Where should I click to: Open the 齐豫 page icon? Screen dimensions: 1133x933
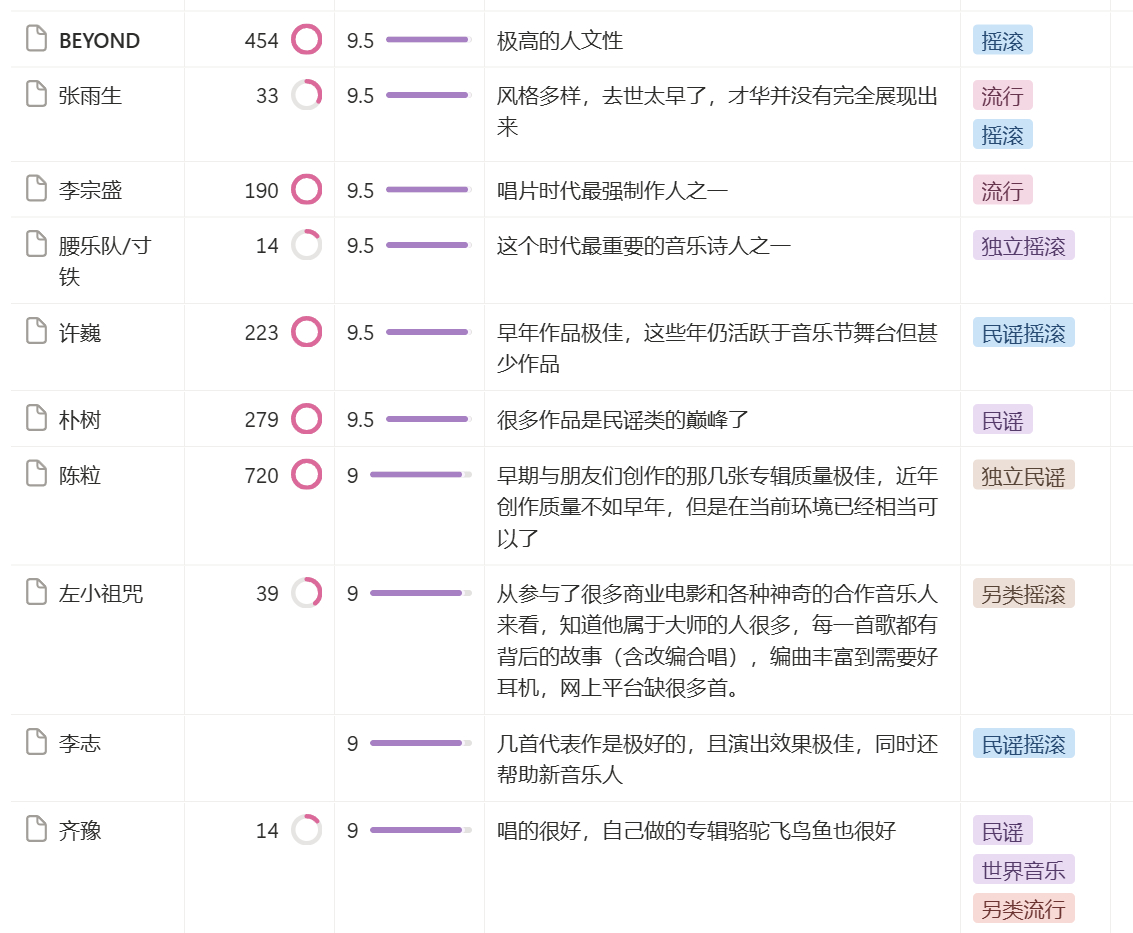click(36, 829)
